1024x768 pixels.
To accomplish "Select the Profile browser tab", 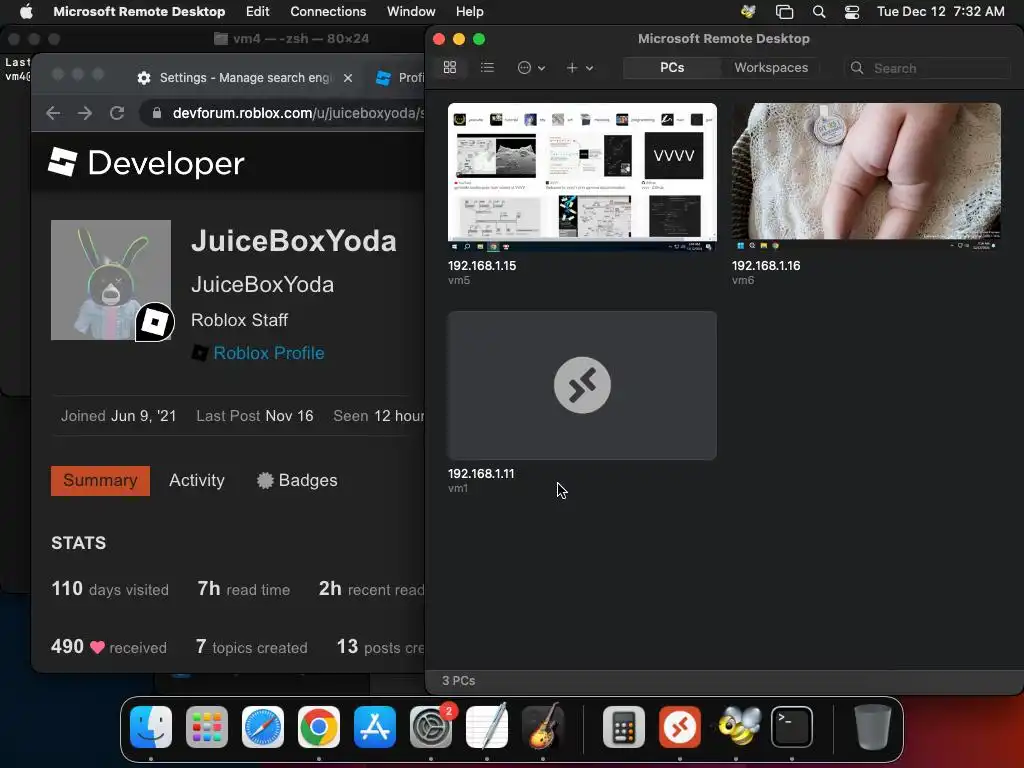I will pos(400,78).
